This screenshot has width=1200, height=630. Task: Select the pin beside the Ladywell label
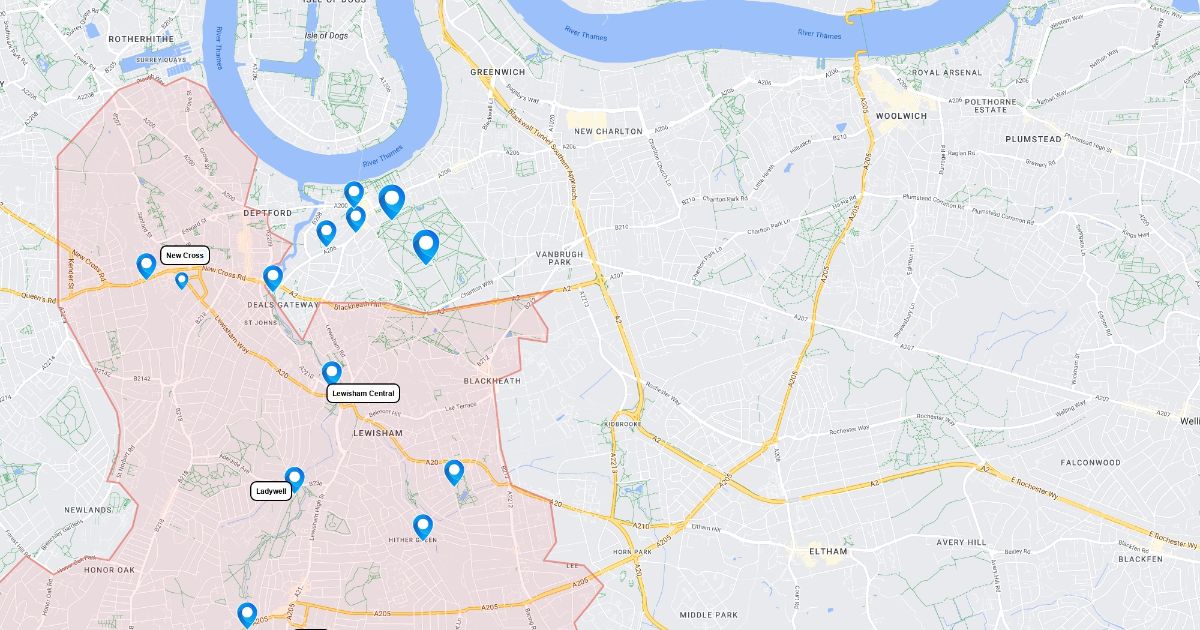point(294,480)
